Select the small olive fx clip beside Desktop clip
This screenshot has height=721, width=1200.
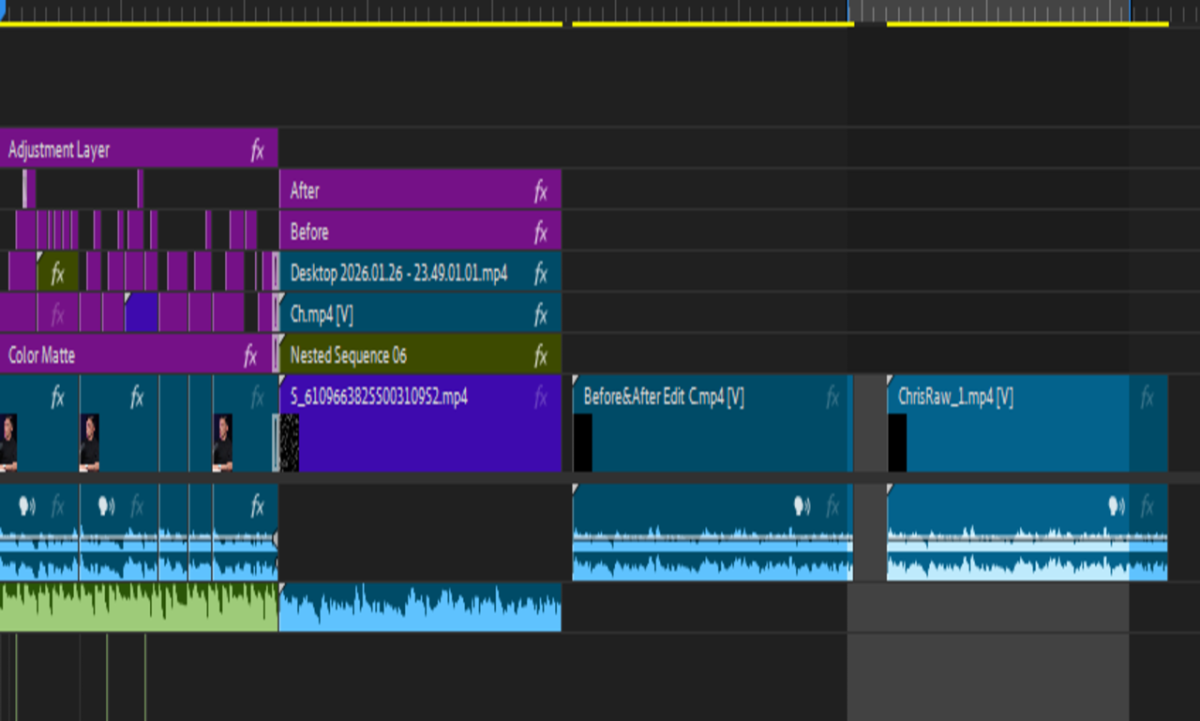pos(58,272)
